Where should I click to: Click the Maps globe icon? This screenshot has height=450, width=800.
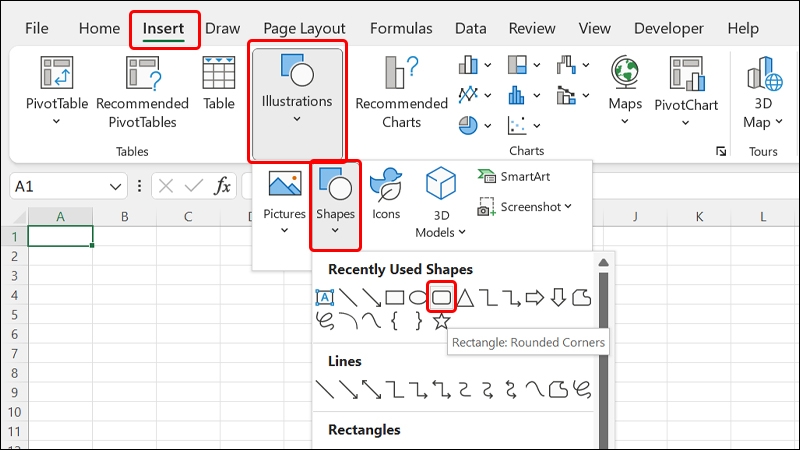625,72
